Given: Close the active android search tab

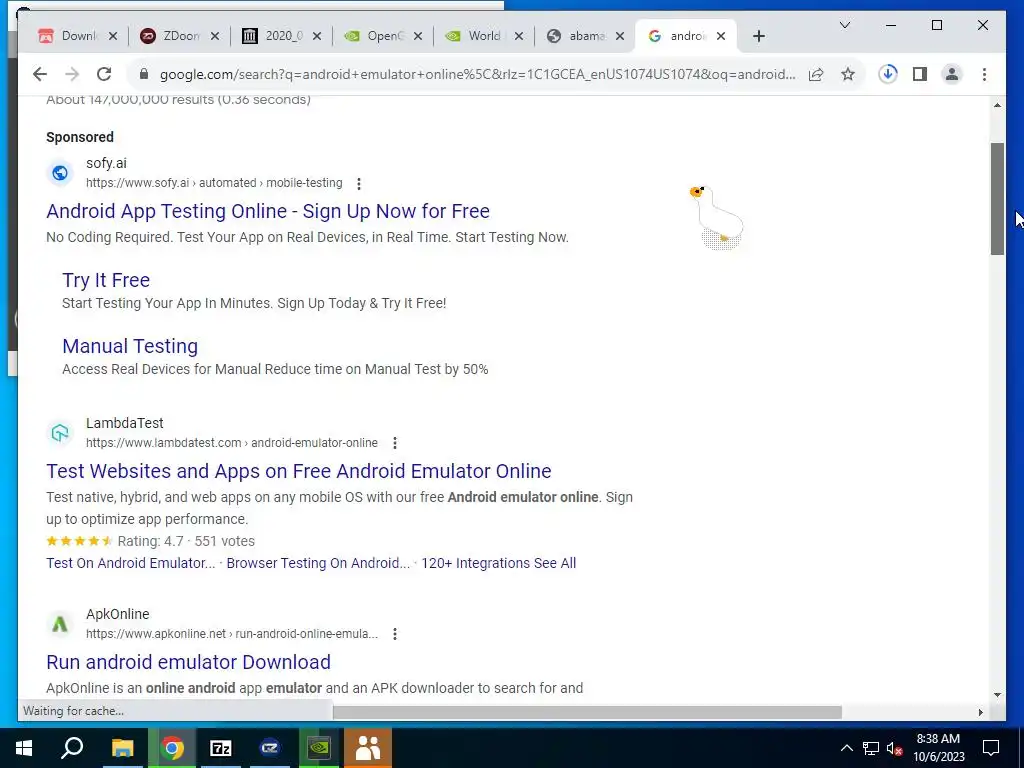Looking at the screenshot, I should [x=721, y=36].
